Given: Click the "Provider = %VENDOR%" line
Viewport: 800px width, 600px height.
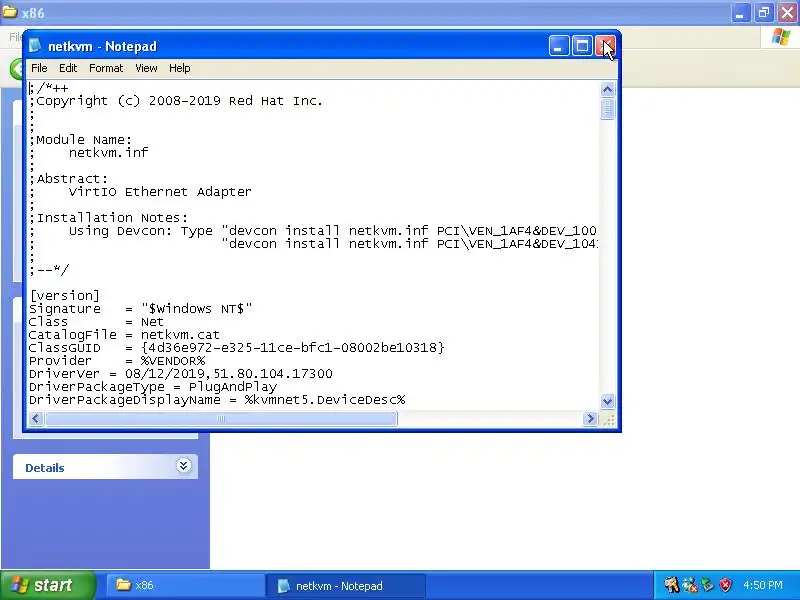Looking at the screenshot, I should (x=117, y=361).
